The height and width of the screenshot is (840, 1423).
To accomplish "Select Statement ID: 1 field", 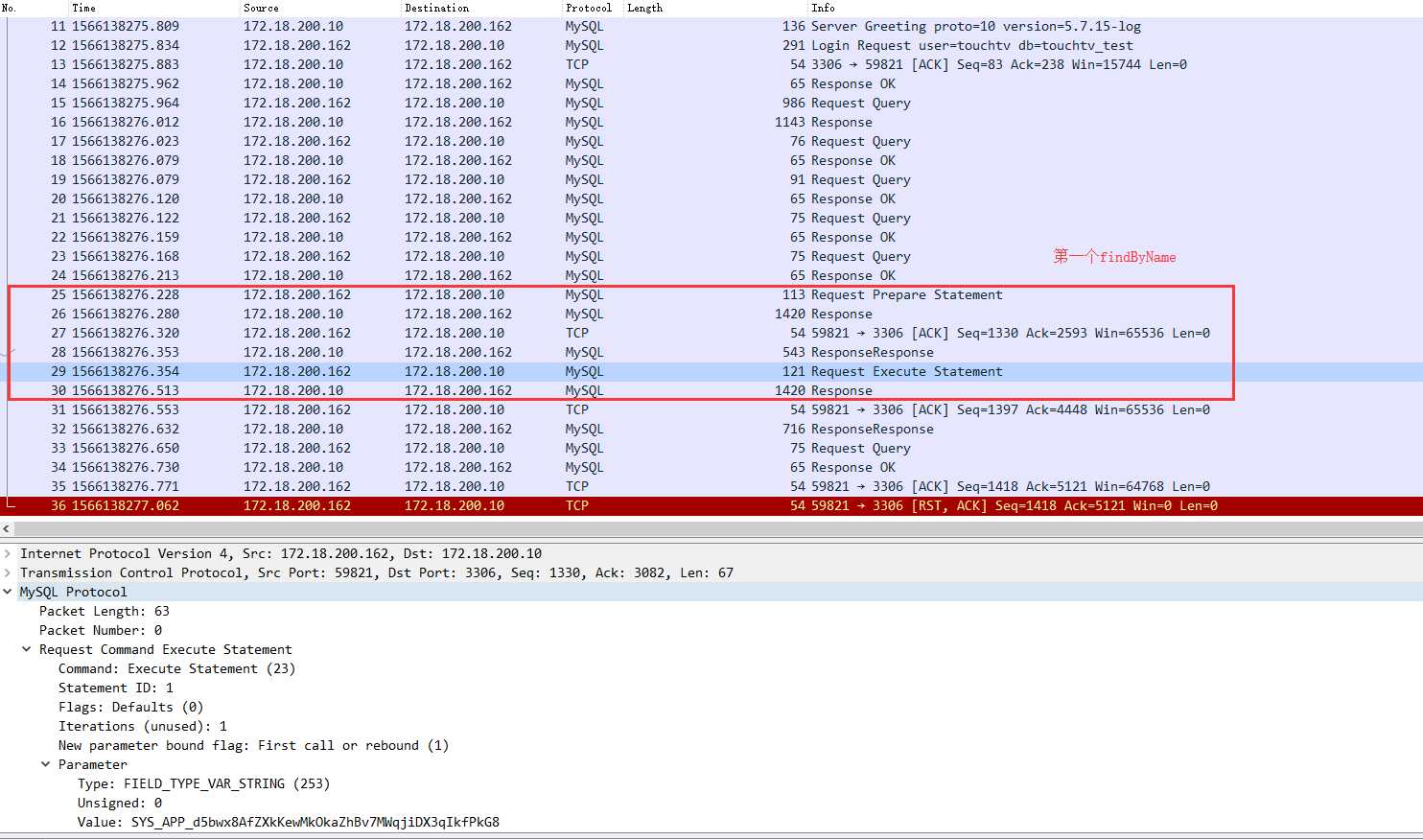I will 116,688.
